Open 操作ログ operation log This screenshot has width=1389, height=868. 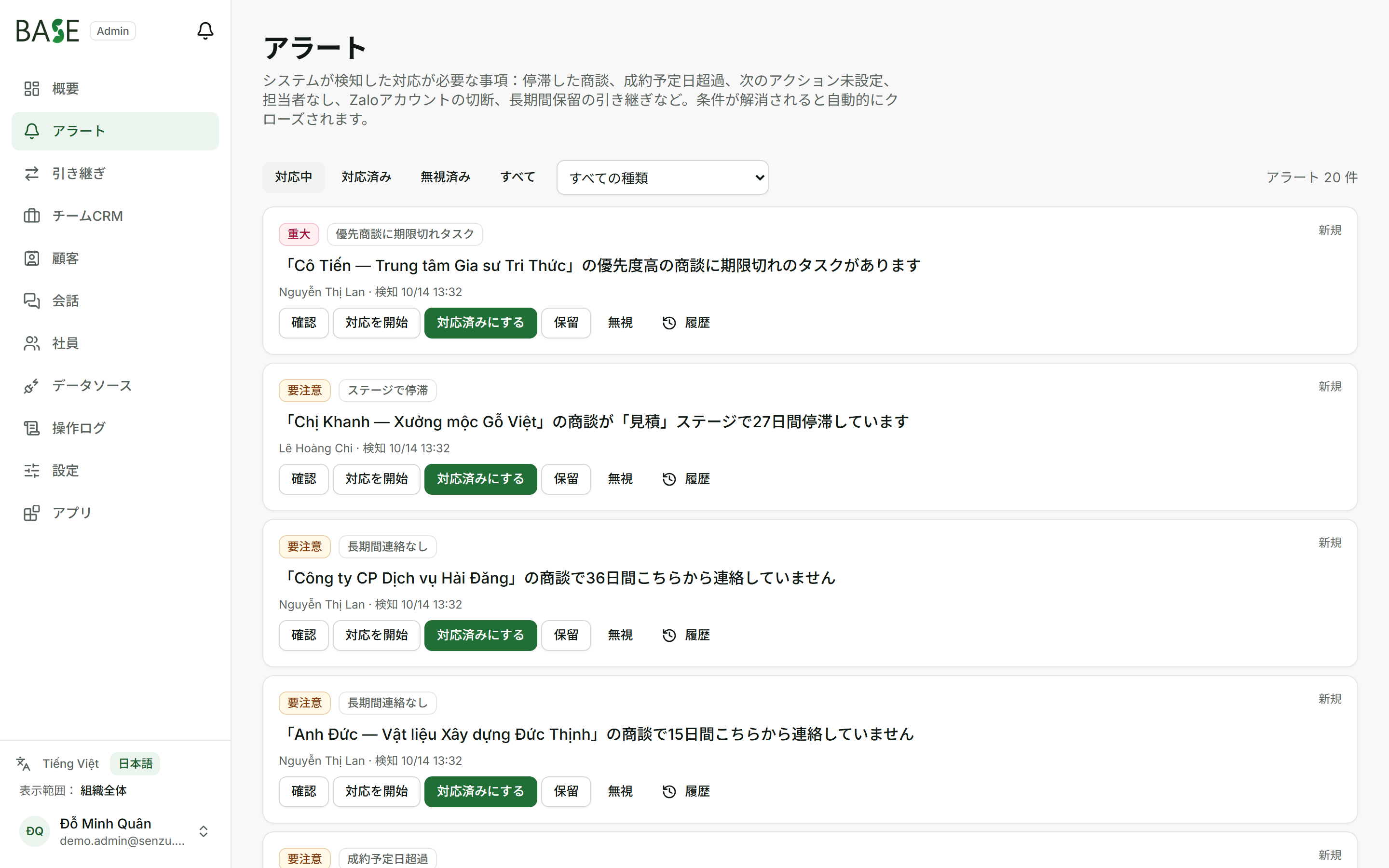[115, 428]
